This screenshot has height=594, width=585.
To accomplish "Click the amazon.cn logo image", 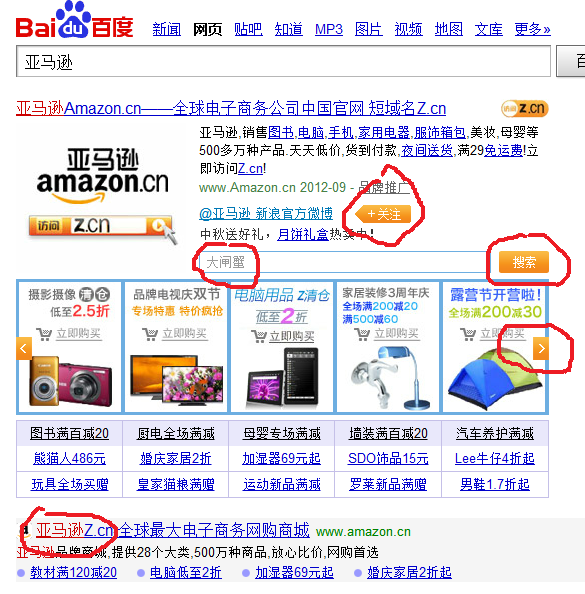I will [x=102, y=175].
